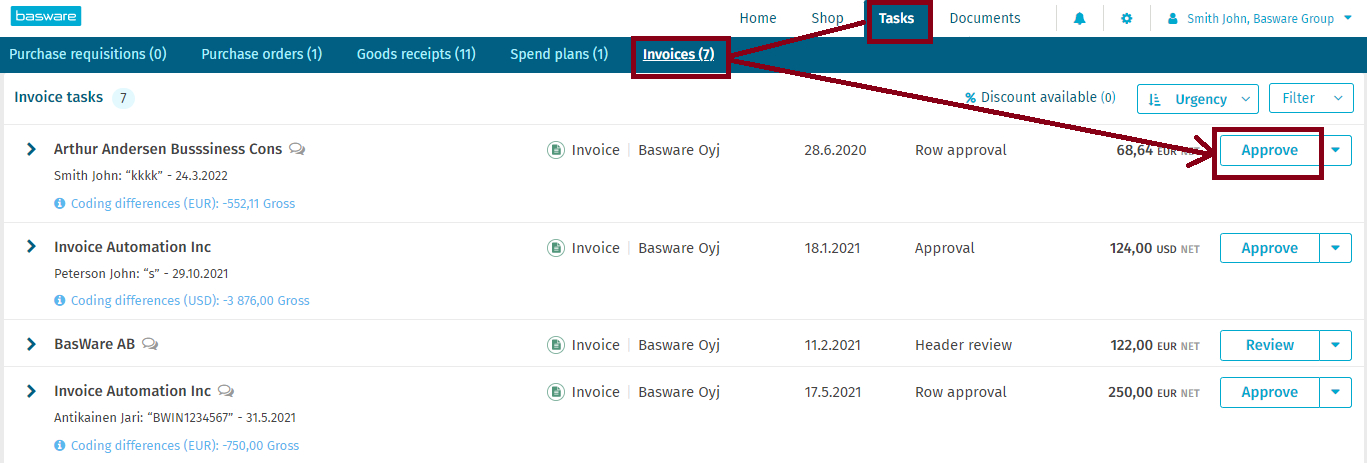Viewport: 1367px width, 463px height.
Task: Open dropdown arrow beside 124,00 USD Approve button
Action: 1336,248
